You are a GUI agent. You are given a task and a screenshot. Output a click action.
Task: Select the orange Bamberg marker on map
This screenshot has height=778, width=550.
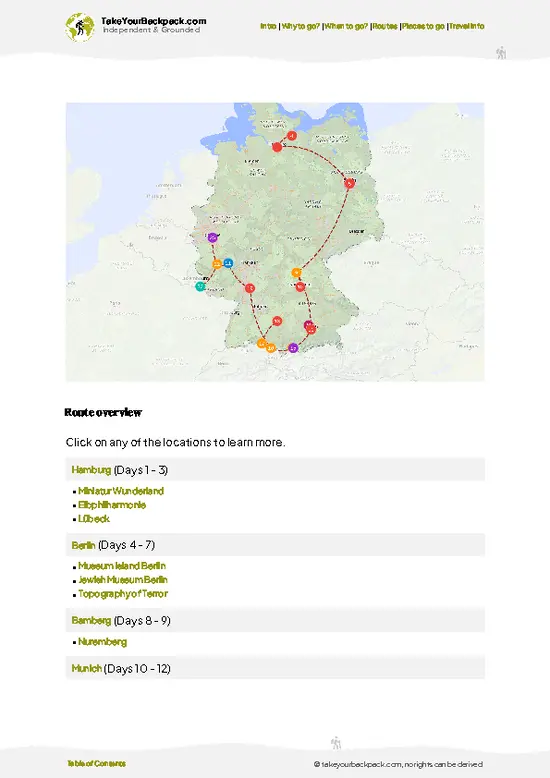click(x=296, y=273)
